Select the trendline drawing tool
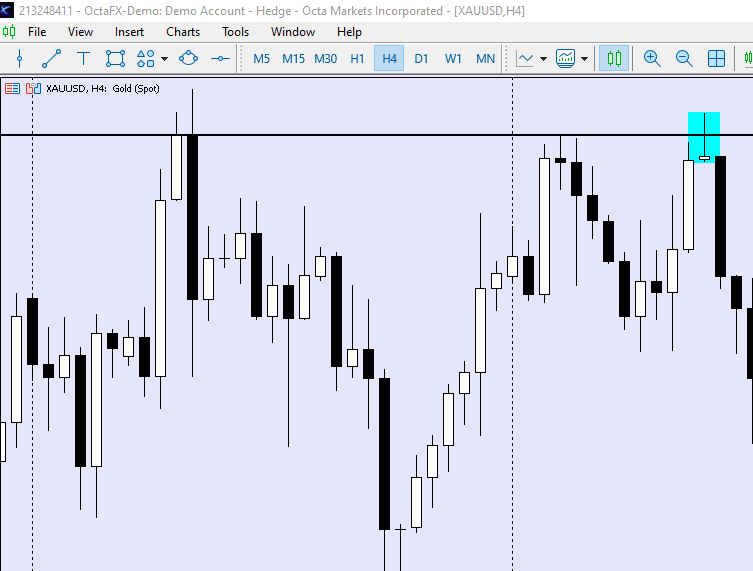This screenshot has height=571, width=753. 51,59
